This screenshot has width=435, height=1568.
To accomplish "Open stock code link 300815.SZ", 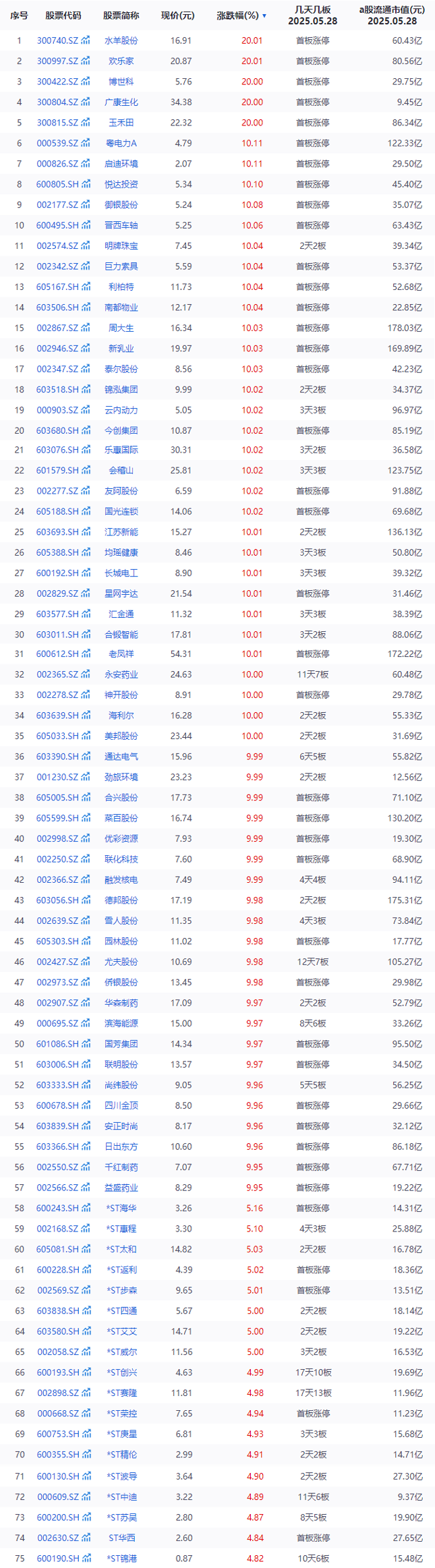I will tap(57, 123).
